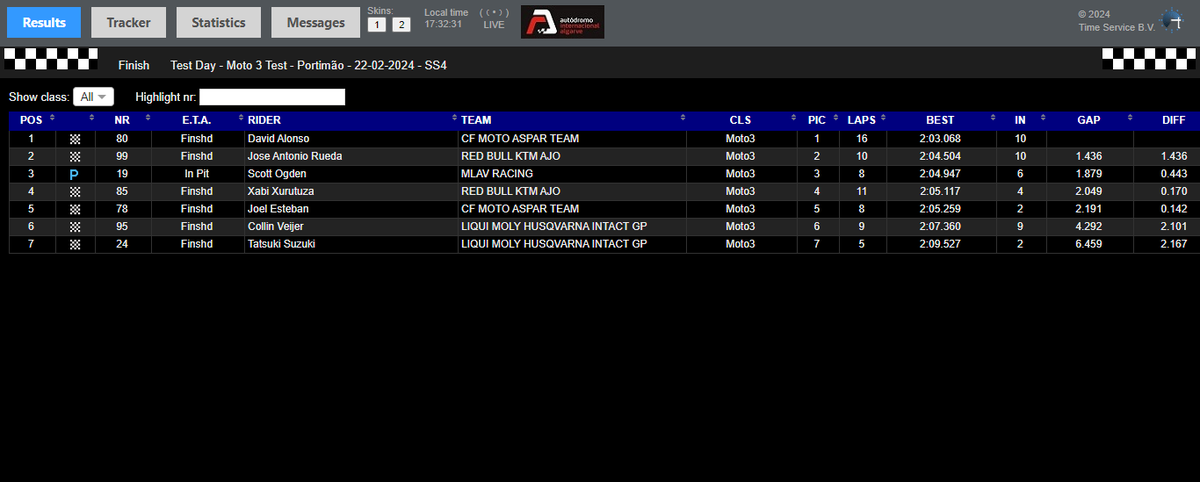The height and width of the screenshot is (482, 1200).
Task: Click Tatsuki Suzuki's checkered flag icon
Action: pos(75,244)
